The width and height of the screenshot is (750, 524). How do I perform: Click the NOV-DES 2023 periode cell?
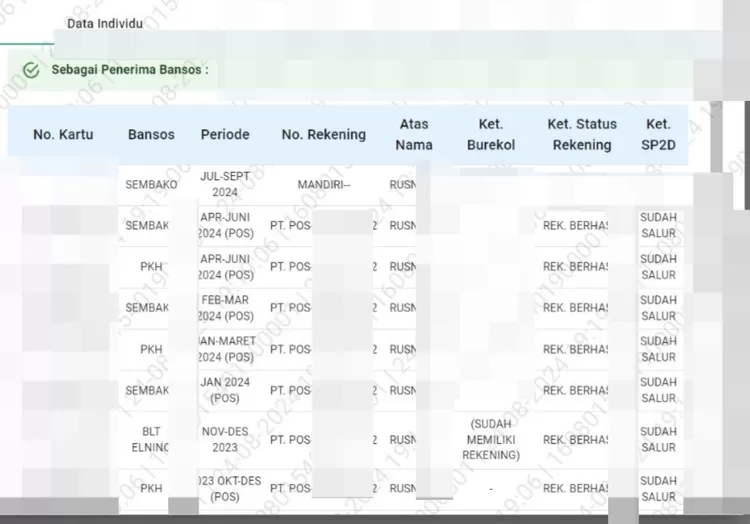coord(226,440)
